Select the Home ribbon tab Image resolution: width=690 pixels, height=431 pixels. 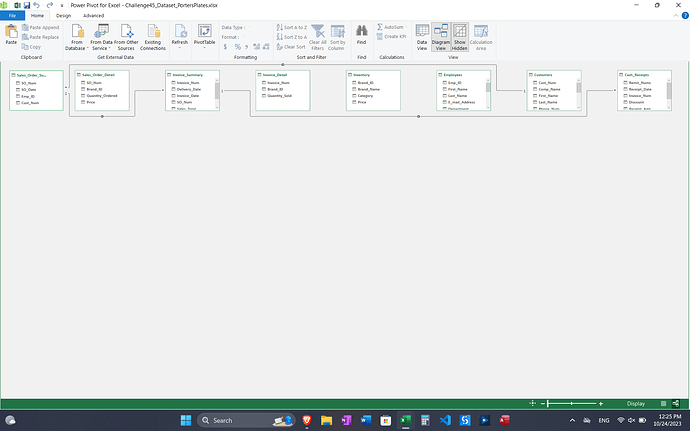(37, 15)
